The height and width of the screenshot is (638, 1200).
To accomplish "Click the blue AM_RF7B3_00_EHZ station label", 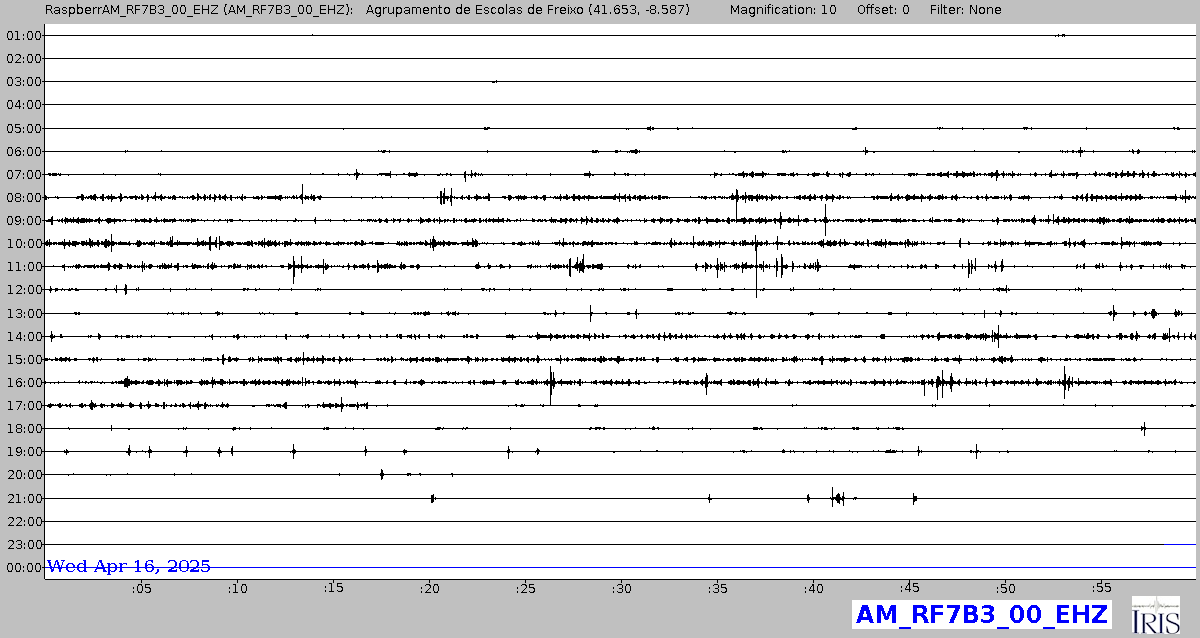I will click(x=981, y=614).
